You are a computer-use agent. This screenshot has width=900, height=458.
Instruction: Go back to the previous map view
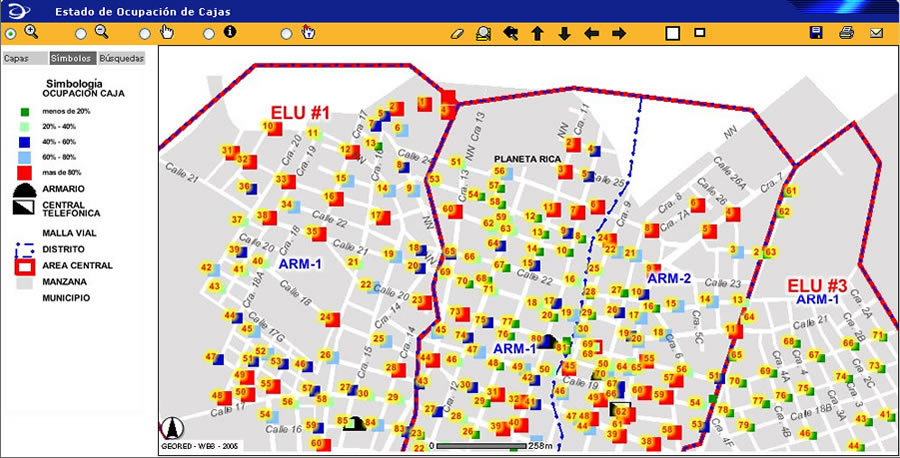510,33
